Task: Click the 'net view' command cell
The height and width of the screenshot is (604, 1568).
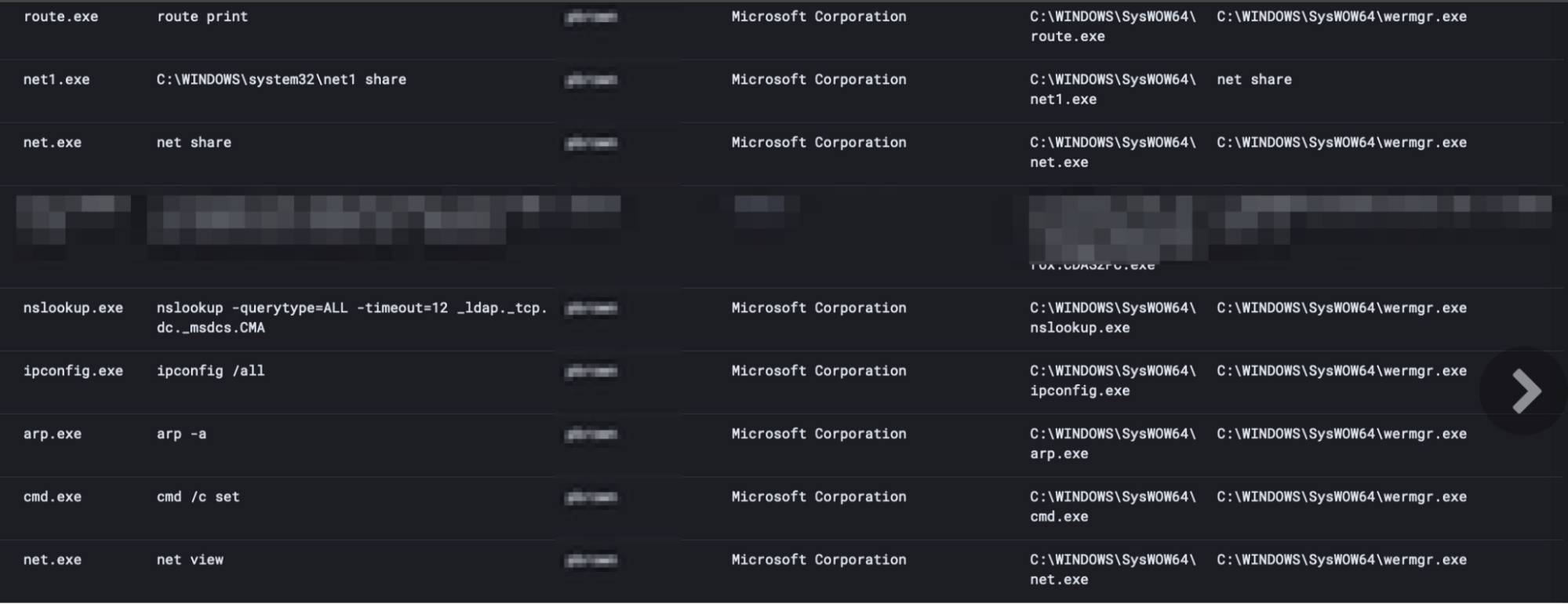Action: click(x=190, y=559)
